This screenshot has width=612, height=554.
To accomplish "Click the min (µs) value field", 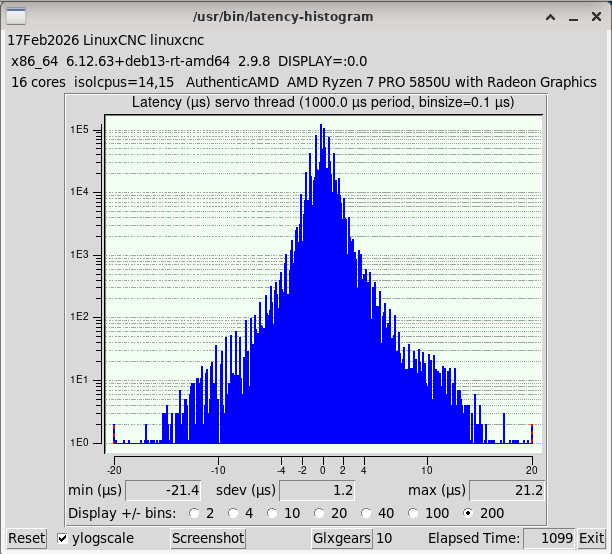I will pos(164,490).
